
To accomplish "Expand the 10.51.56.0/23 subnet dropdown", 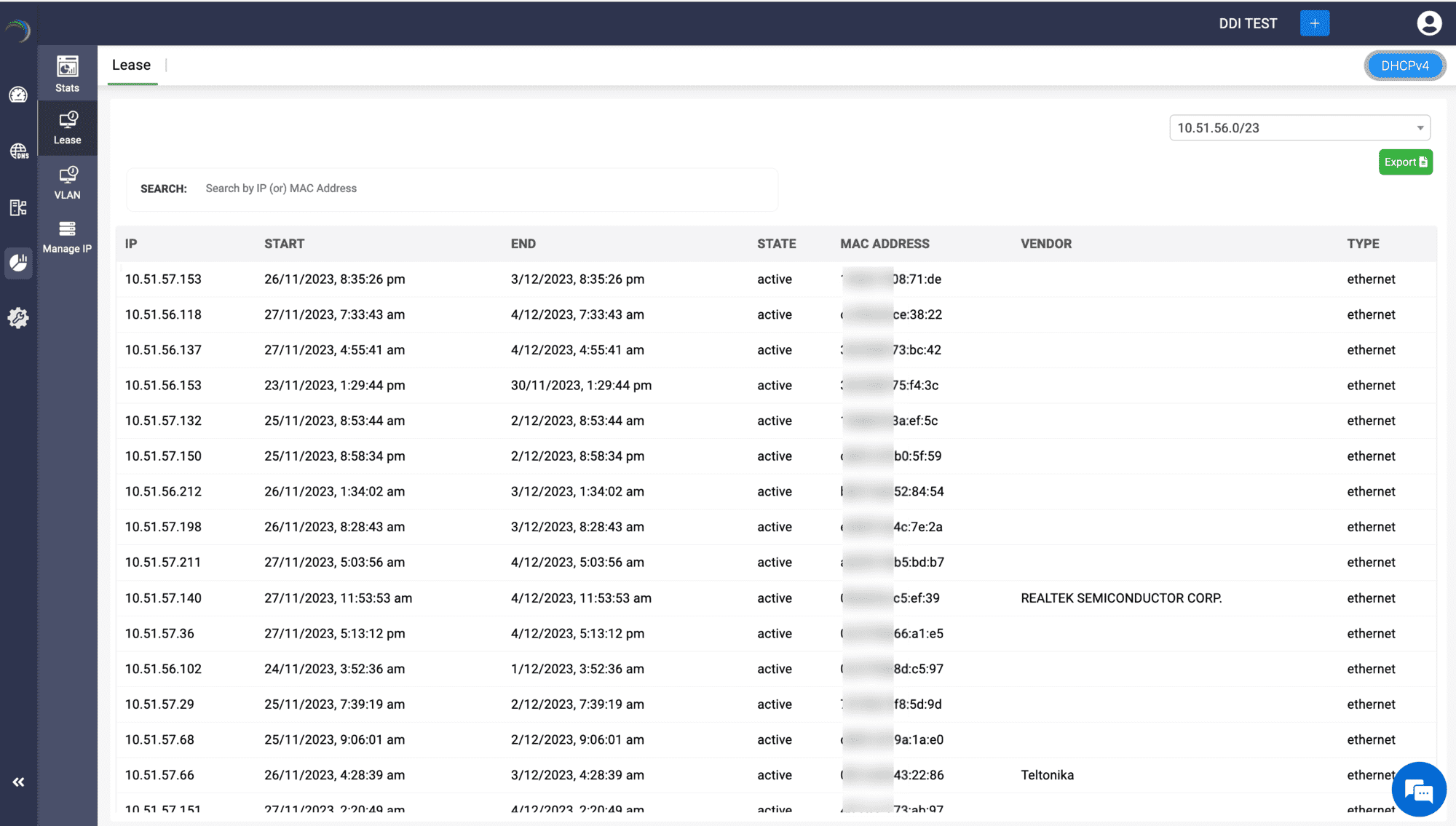I will click(1299, 128).
